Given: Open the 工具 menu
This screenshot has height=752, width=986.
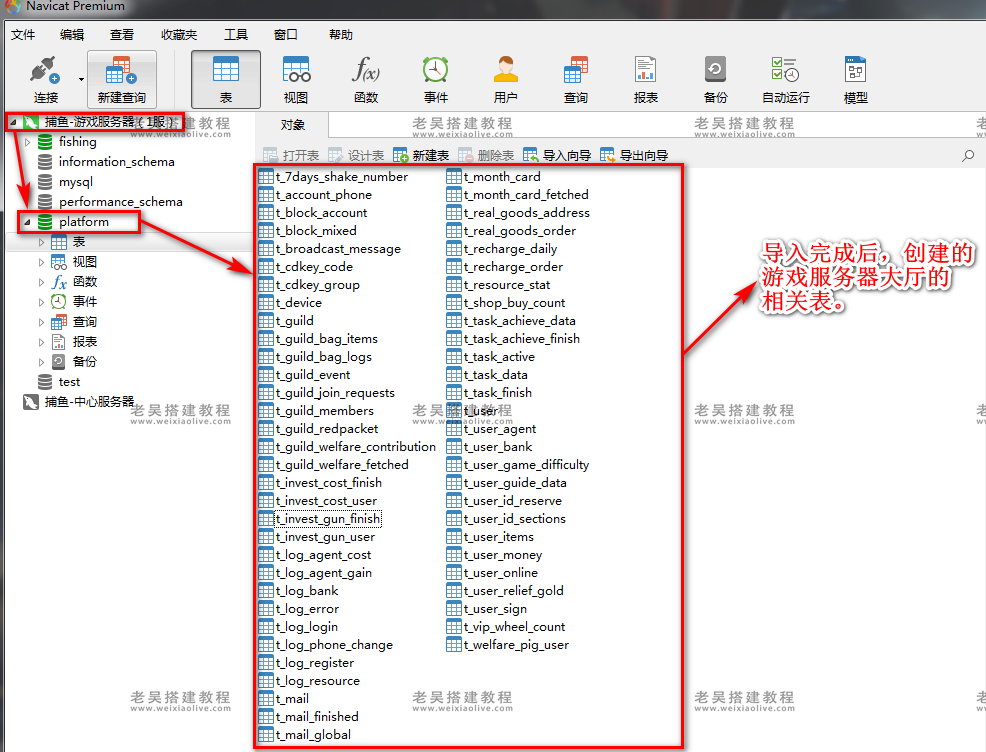Looking at the screenshot, I should click(x=236, y=35).
